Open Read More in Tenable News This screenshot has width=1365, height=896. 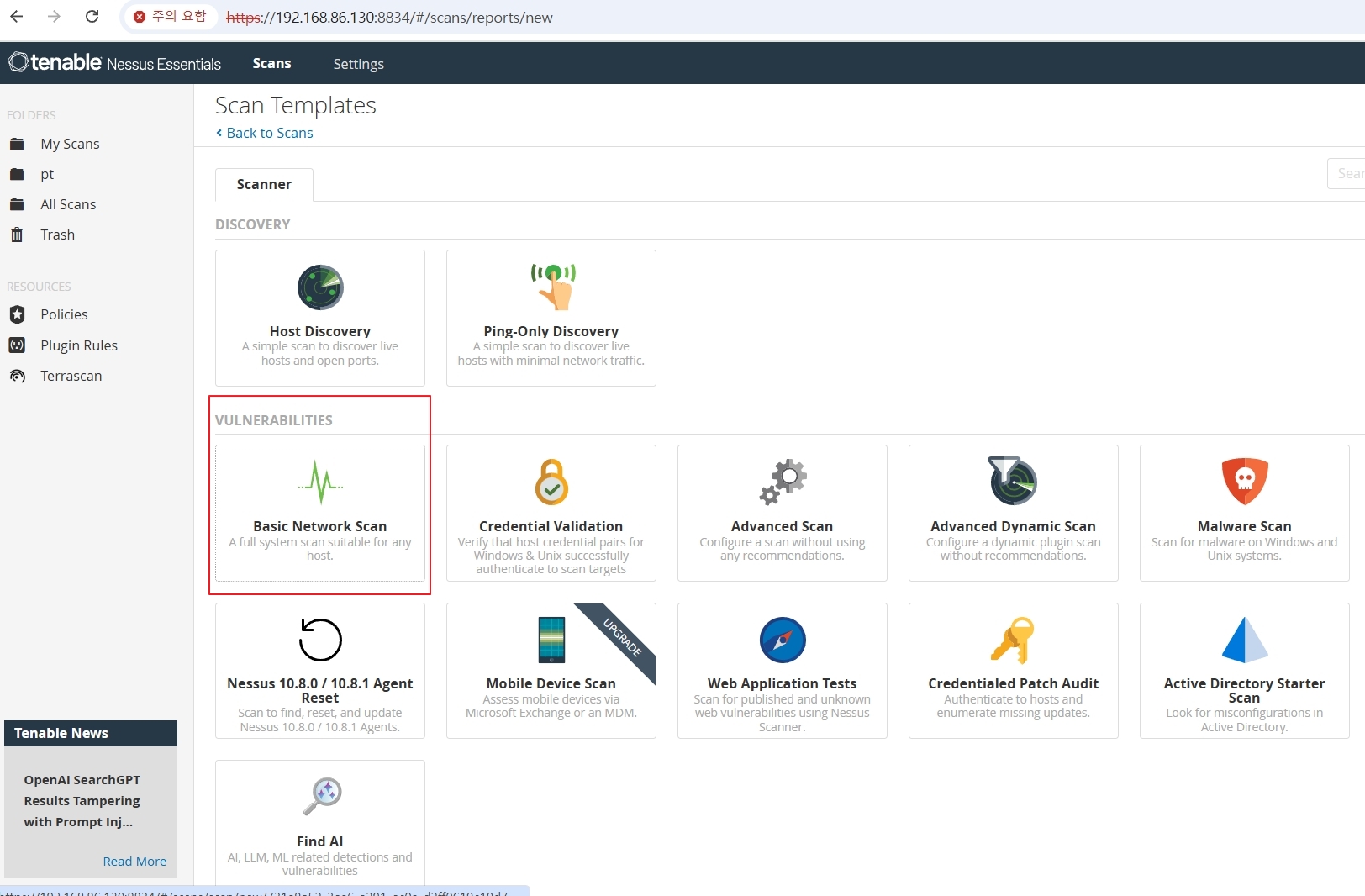[134, 861]
